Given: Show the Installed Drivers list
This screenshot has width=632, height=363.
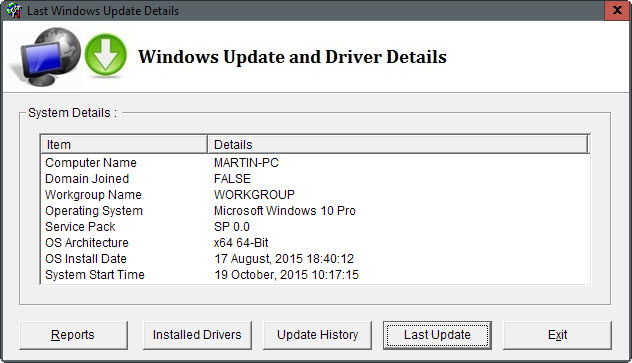Looking at the screenshot, I should 197,335.
